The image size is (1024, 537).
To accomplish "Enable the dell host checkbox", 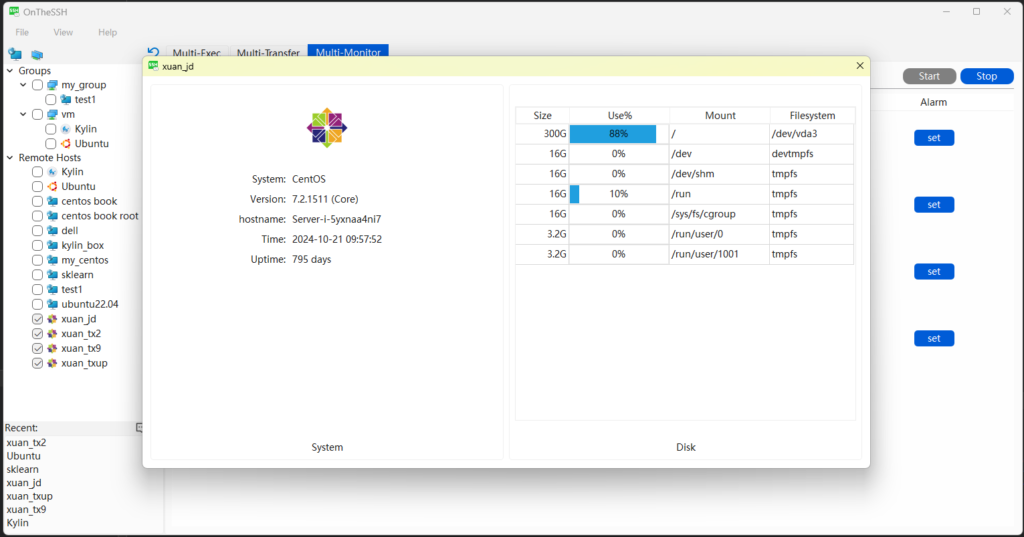I will coord(37,231).
